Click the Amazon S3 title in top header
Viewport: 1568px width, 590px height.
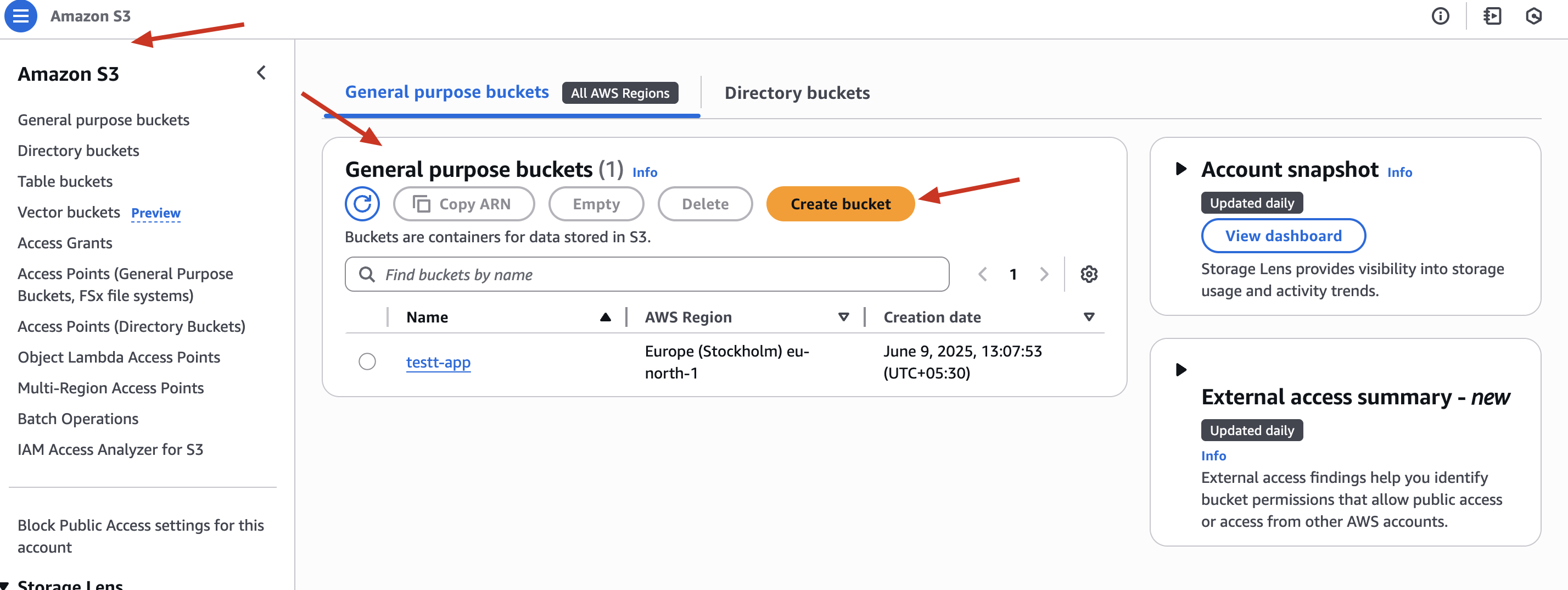[91, 16]
